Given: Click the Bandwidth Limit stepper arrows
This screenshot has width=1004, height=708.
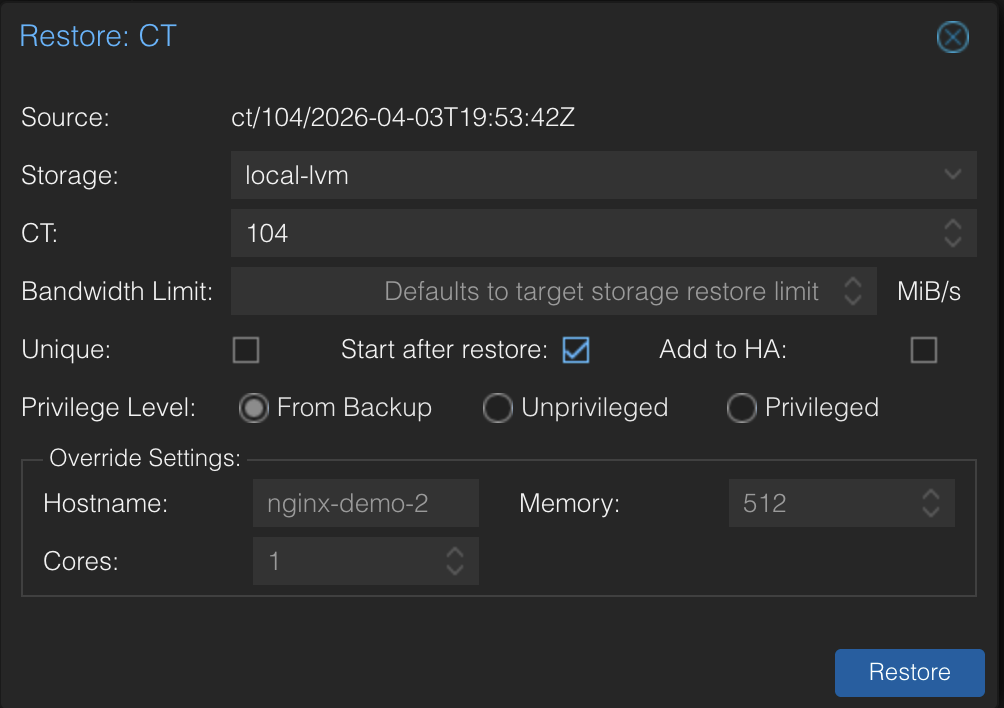Looking at the screenshot, I should [852, 291].
